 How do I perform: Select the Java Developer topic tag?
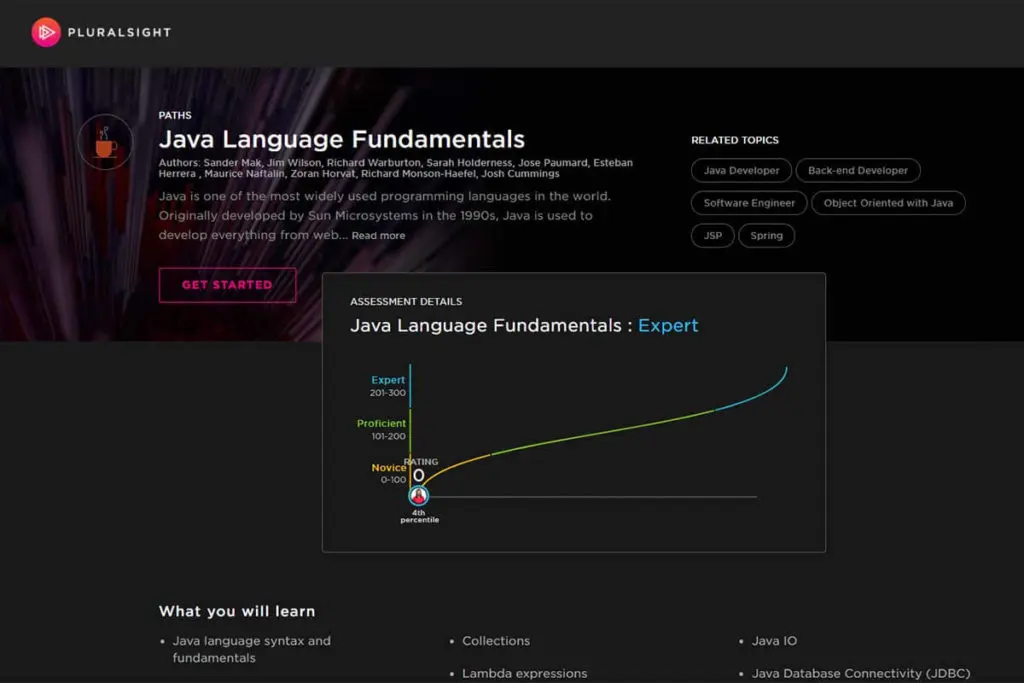click(741, 170)
